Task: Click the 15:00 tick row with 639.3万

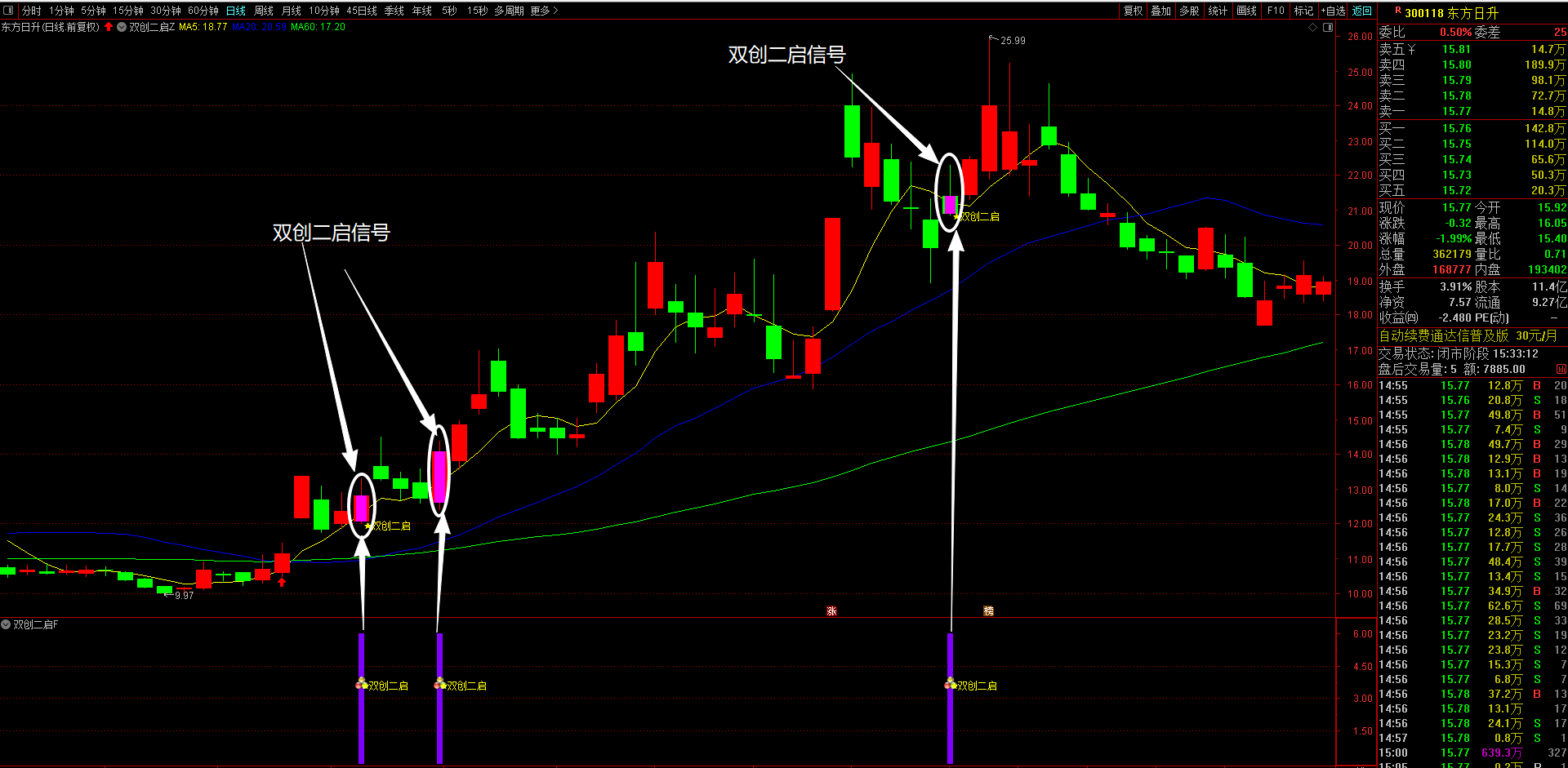Action: (x=1472, y=752)
